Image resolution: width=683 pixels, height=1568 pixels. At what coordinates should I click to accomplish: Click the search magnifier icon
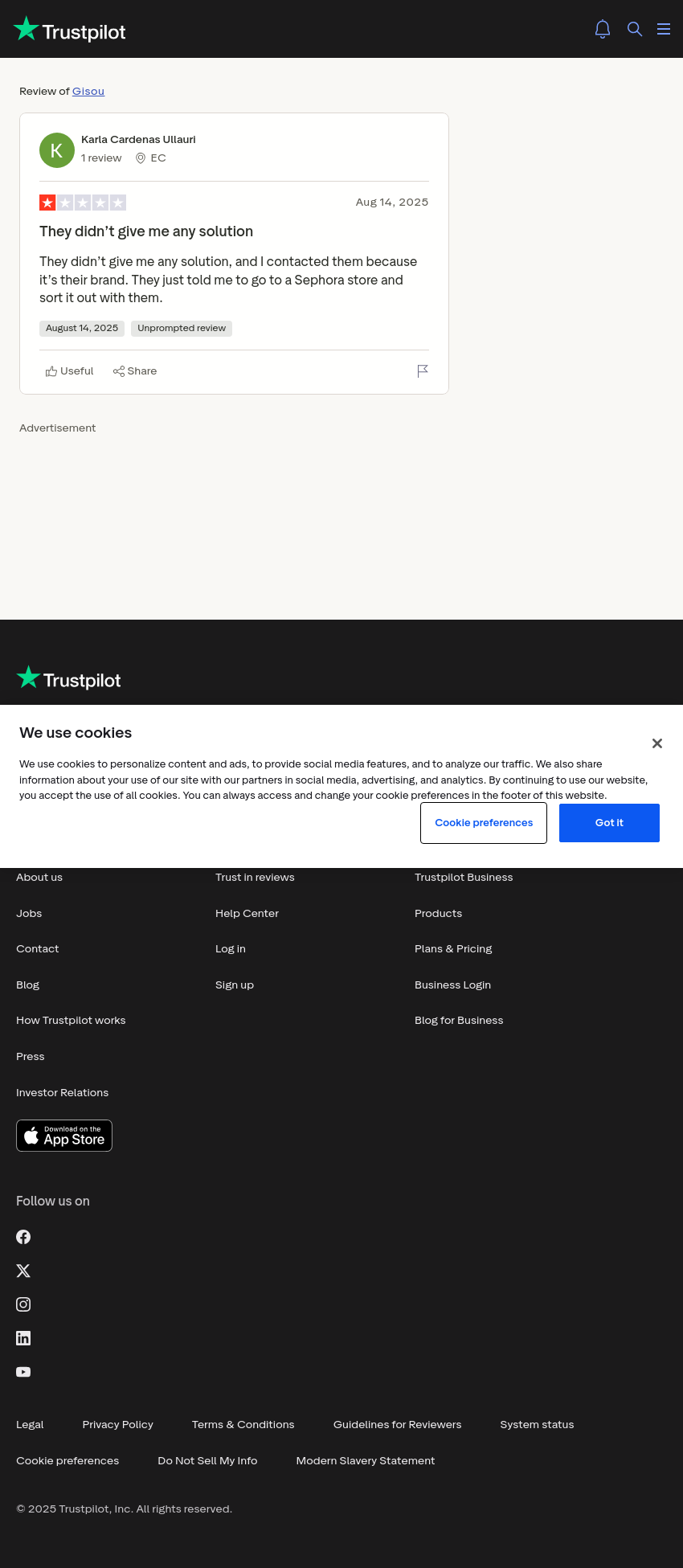635,29
